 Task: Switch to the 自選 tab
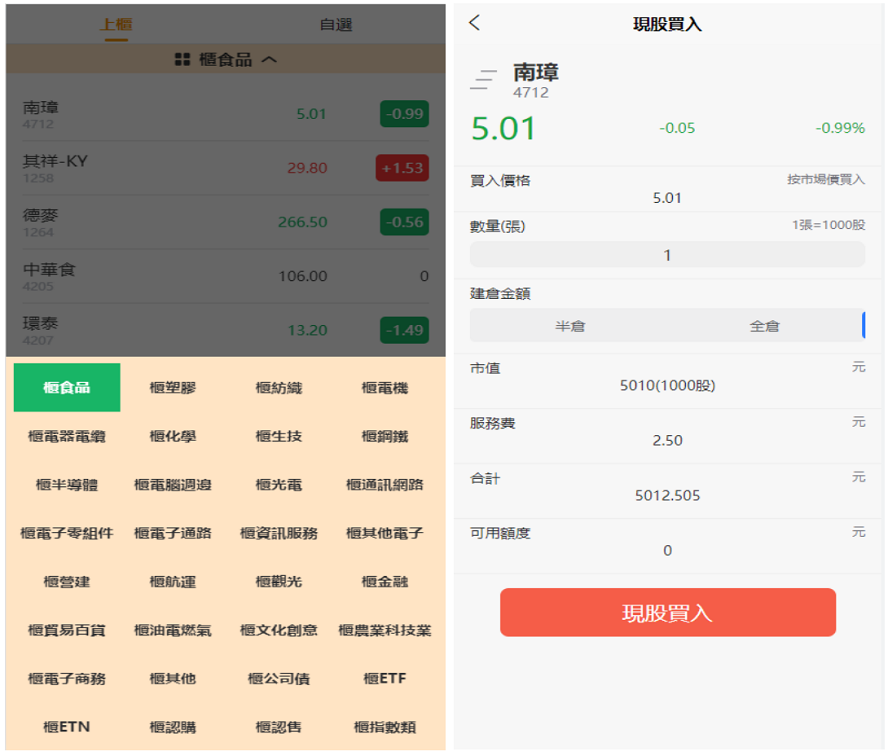[335, 24]
